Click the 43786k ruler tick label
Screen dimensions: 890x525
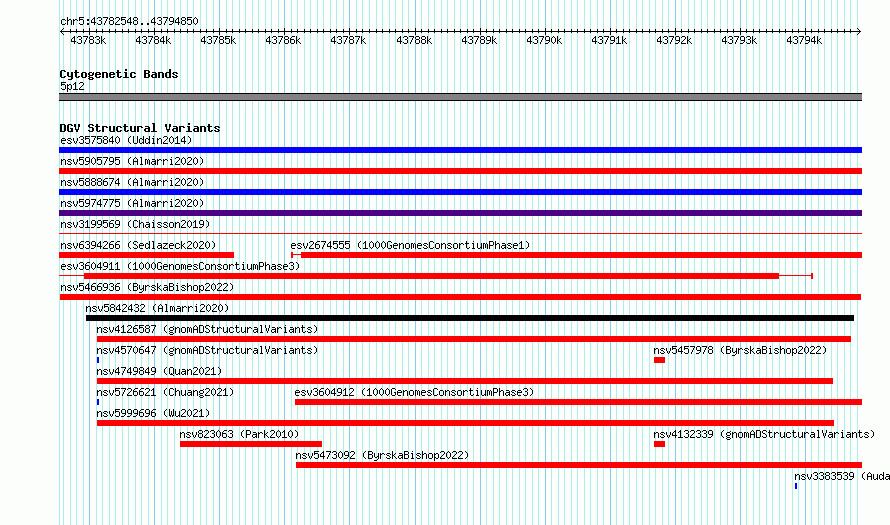point(283,40)
